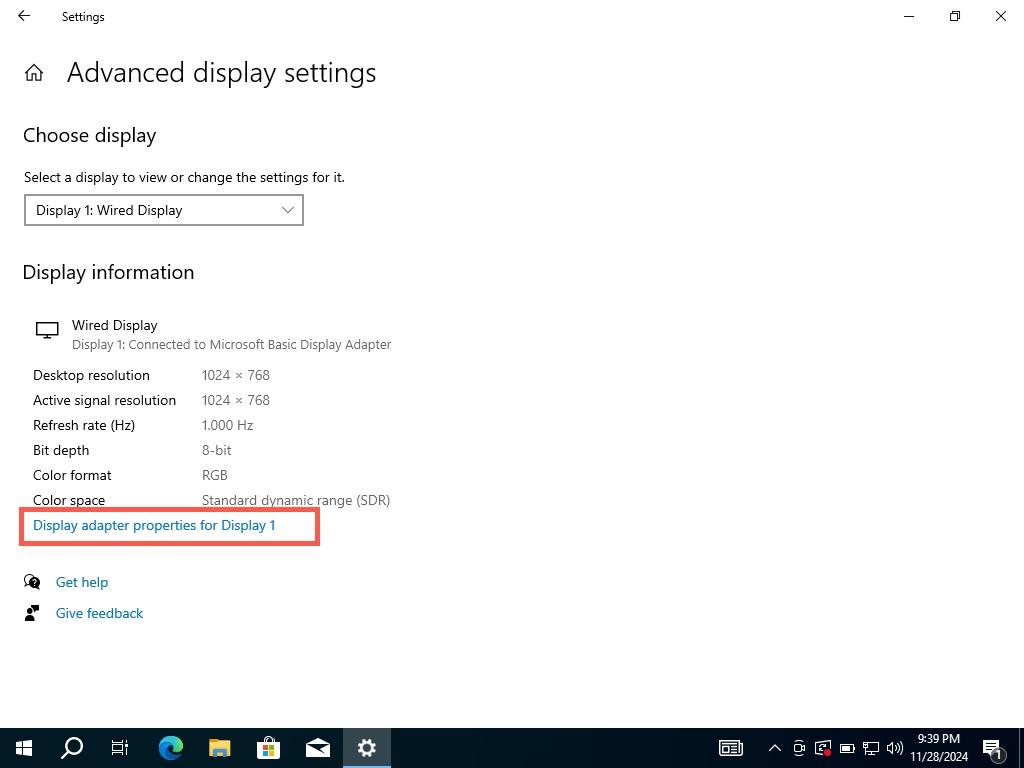Open File Explorer from taskbar
1024x768 pixels.
pyautogui.click(x=219, y=748)
